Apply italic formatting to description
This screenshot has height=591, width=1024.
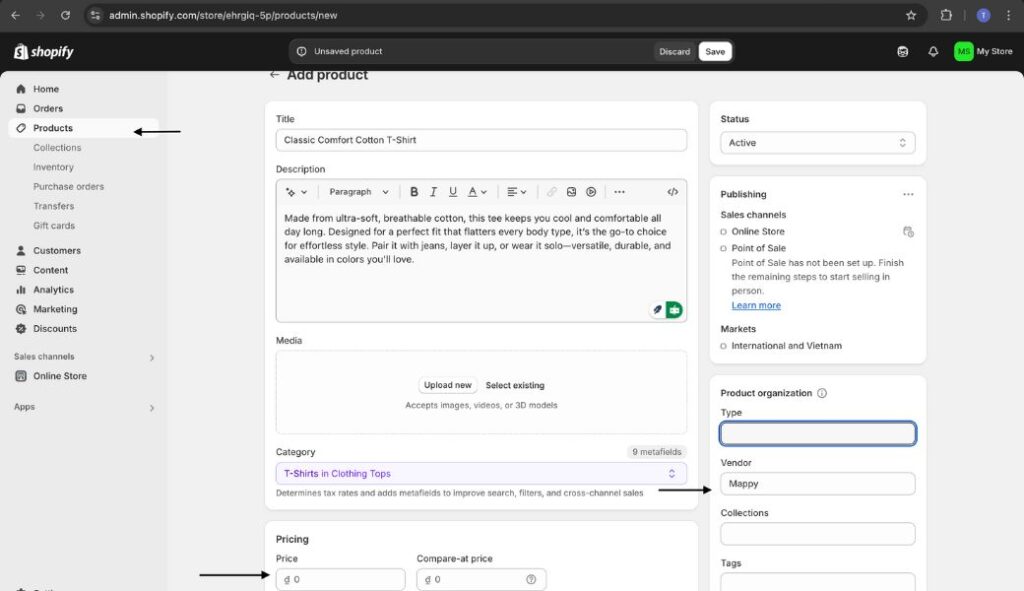click(433, 192)
